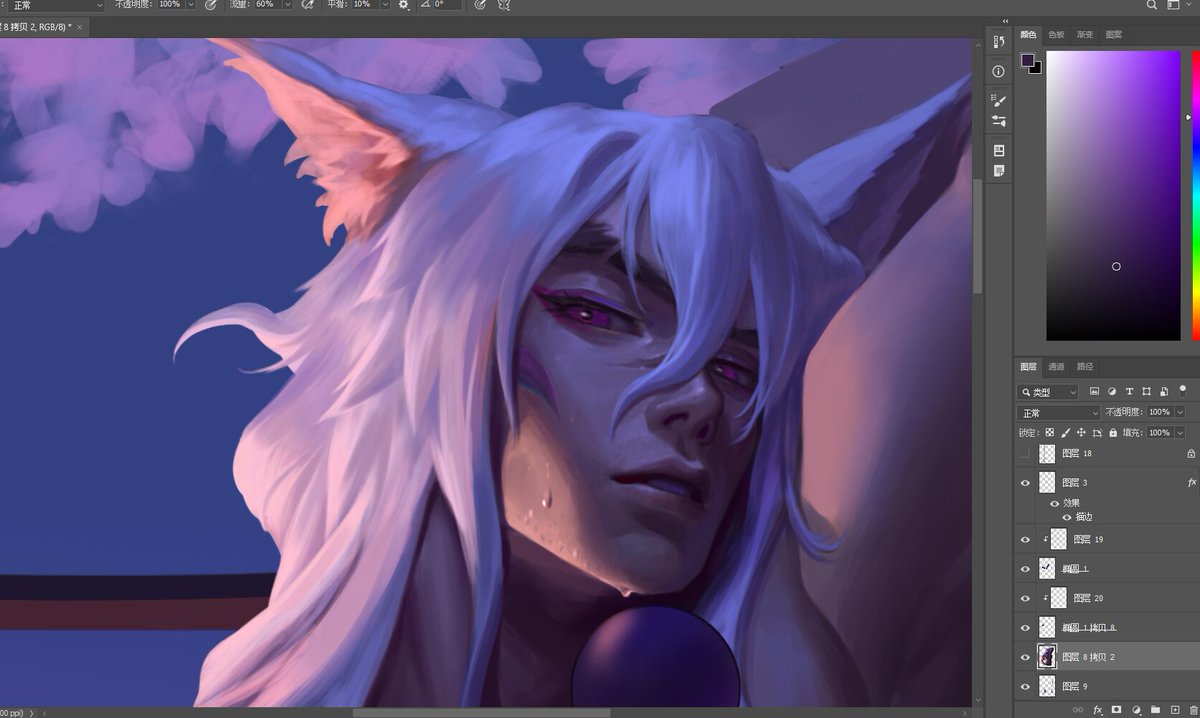The image size is (1200, 718).
Task: Hide layer 图层 20
Action: click(x=1025, y=598)
